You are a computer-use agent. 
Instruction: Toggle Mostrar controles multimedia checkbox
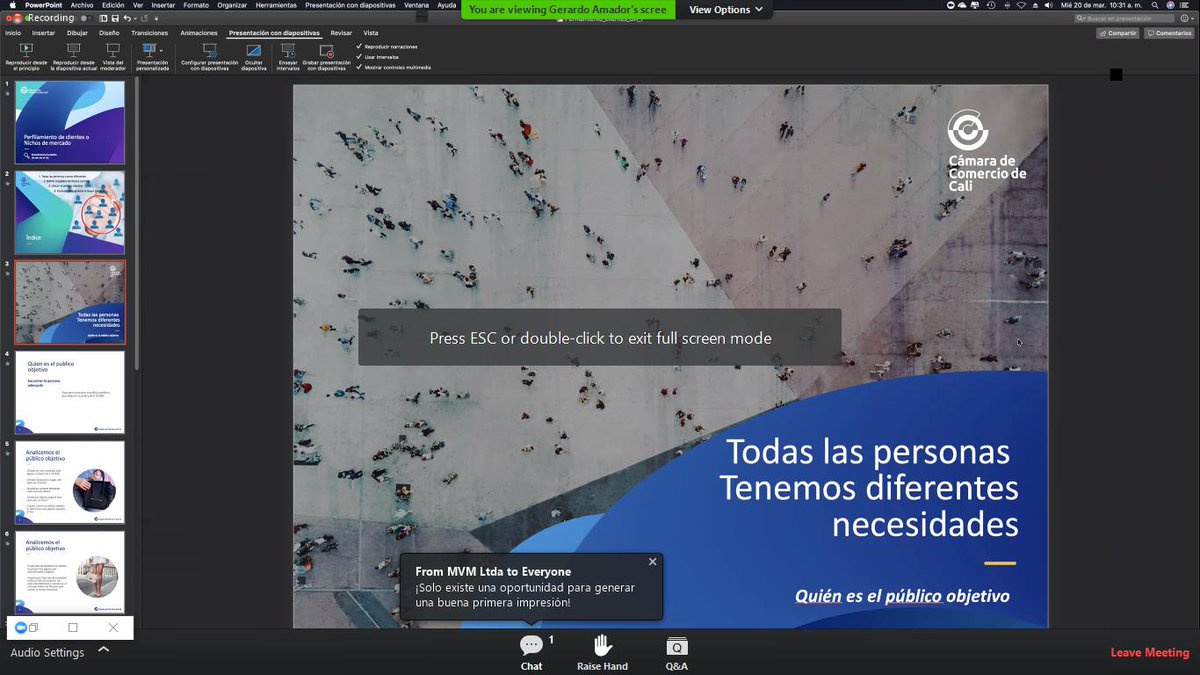[360, 68]
